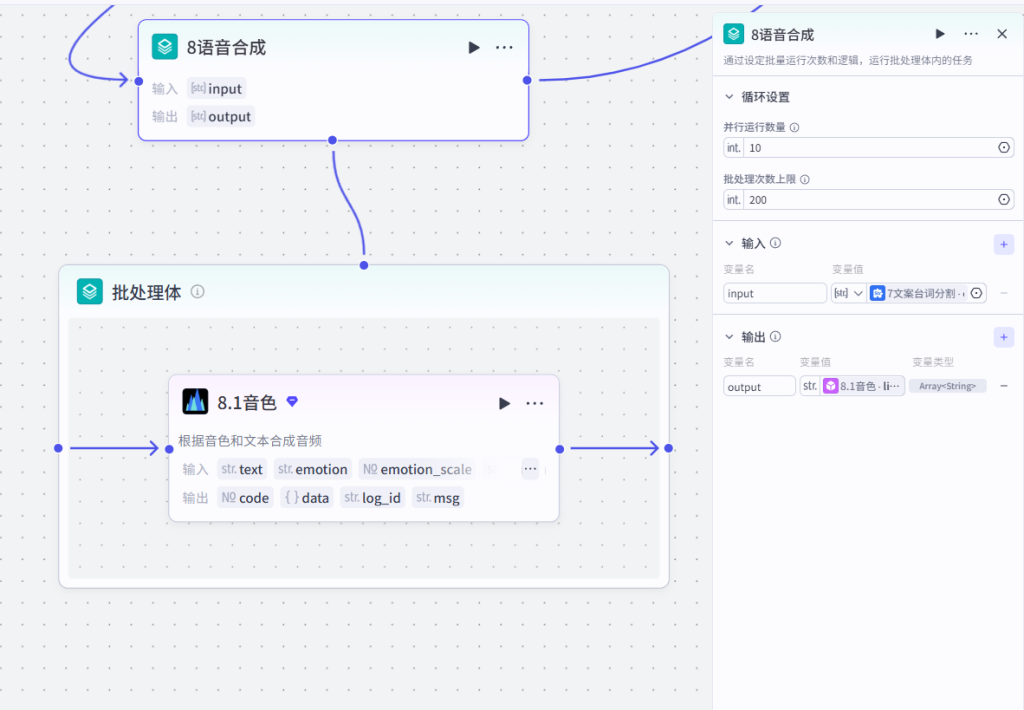
Task: Remove the output variable row
Action: pos(1004,386)
